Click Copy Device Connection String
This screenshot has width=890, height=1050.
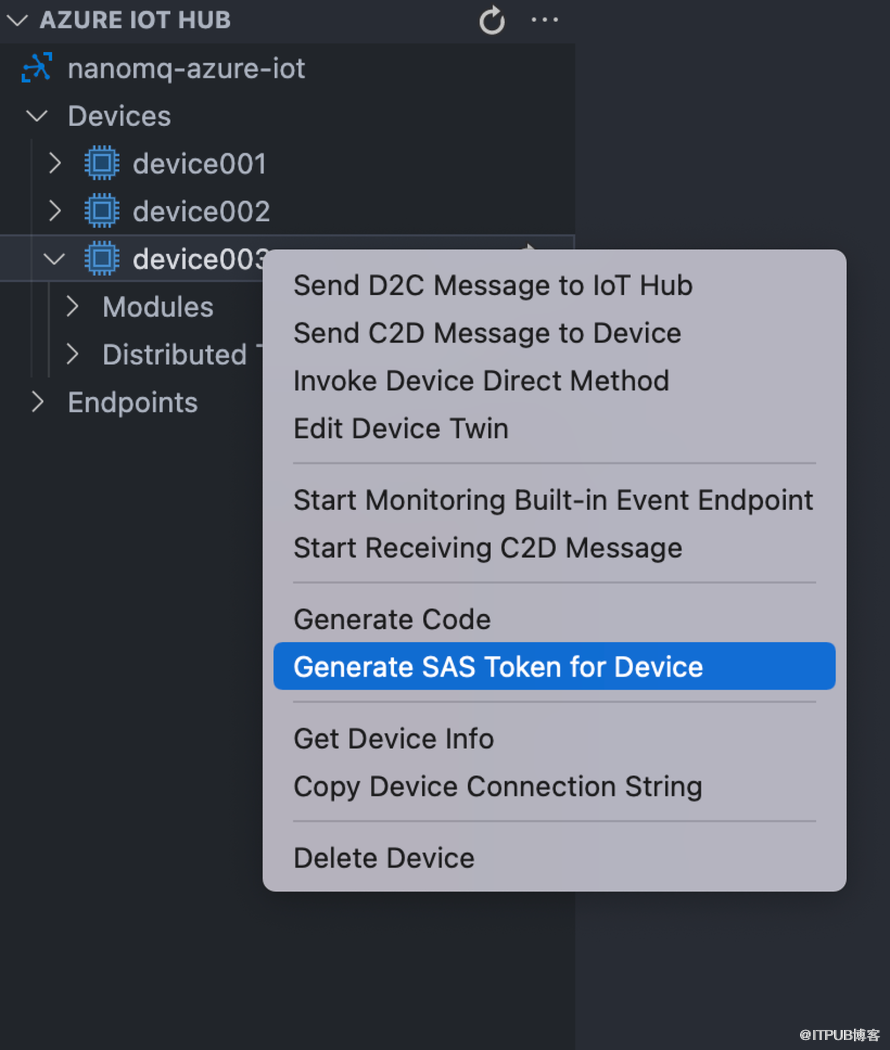498,787
